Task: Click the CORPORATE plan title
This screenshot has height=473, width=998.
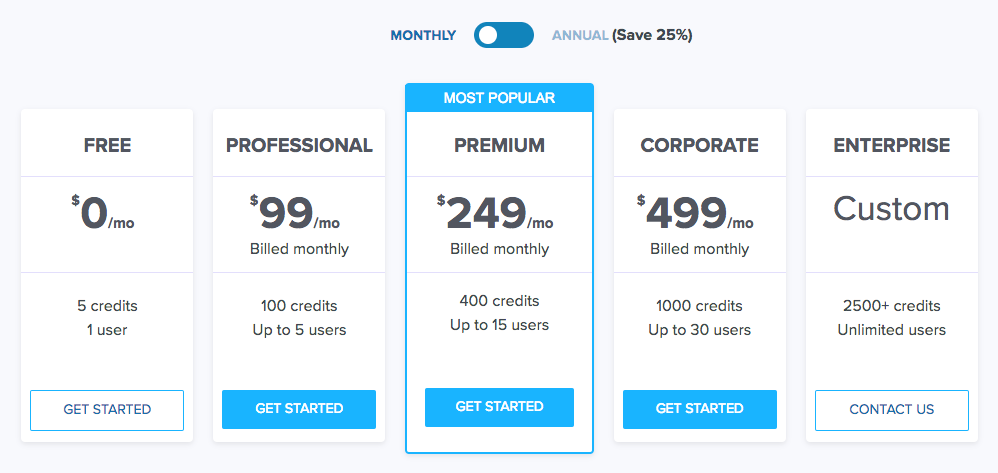Action: point(699,145)
